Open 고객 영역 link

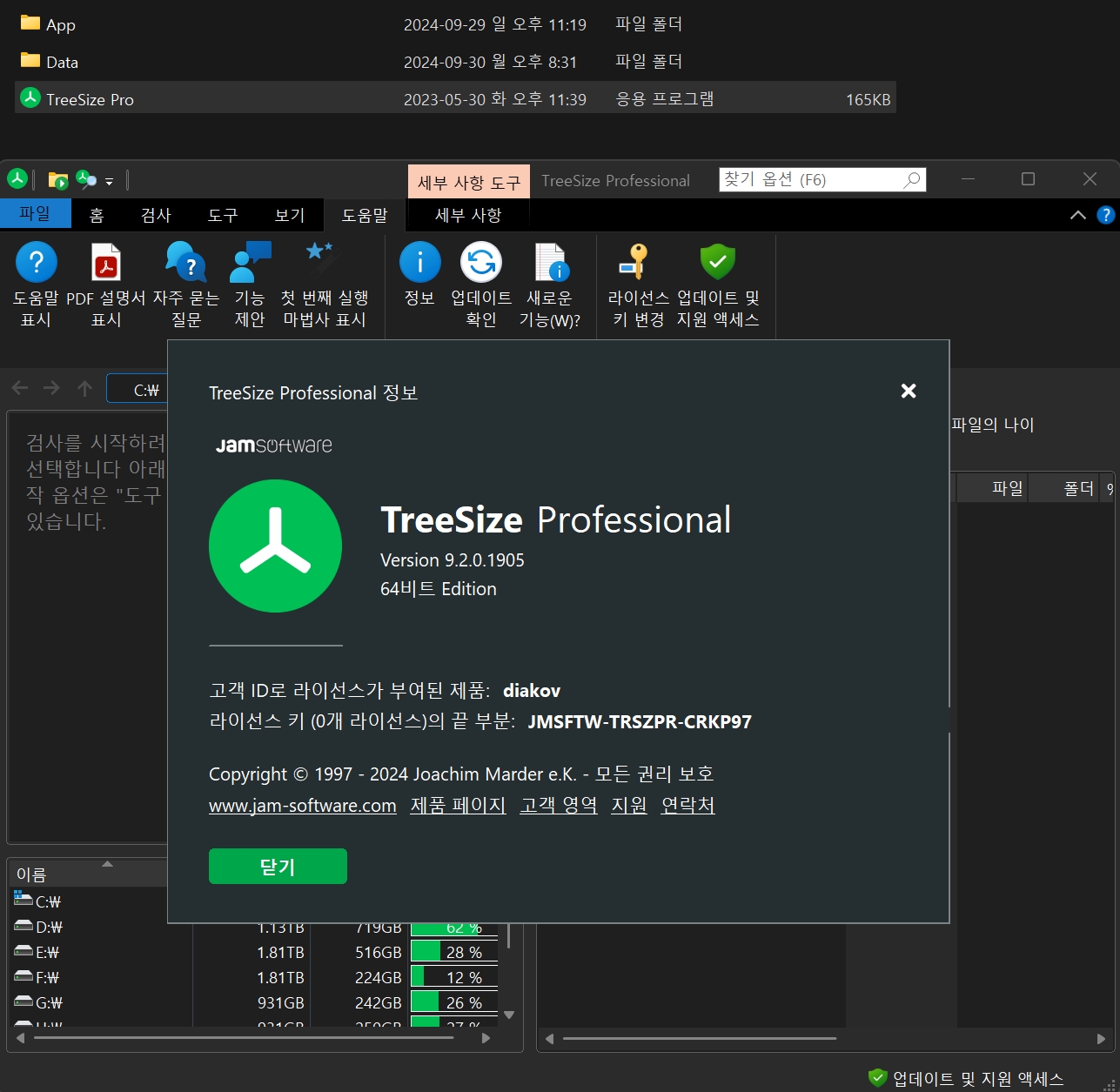[x=559, y=806]
